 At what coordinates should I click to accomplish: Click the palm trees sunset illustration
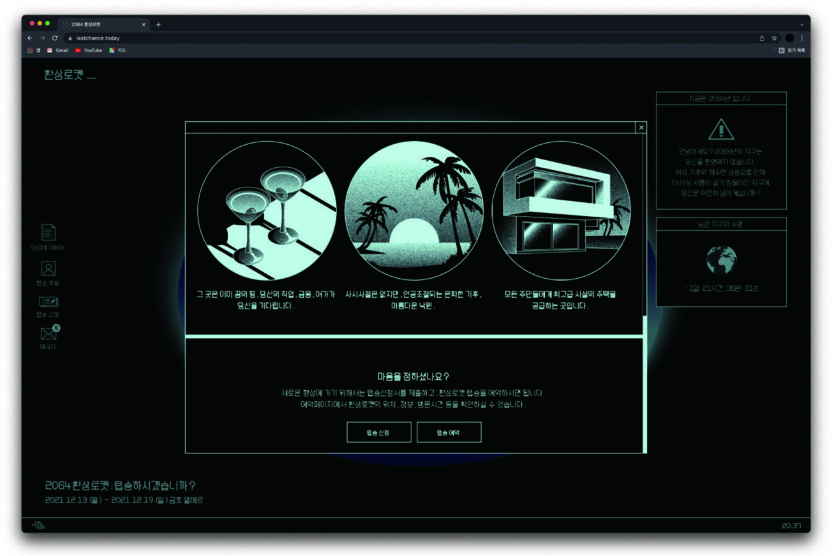(x=414, y=210)
